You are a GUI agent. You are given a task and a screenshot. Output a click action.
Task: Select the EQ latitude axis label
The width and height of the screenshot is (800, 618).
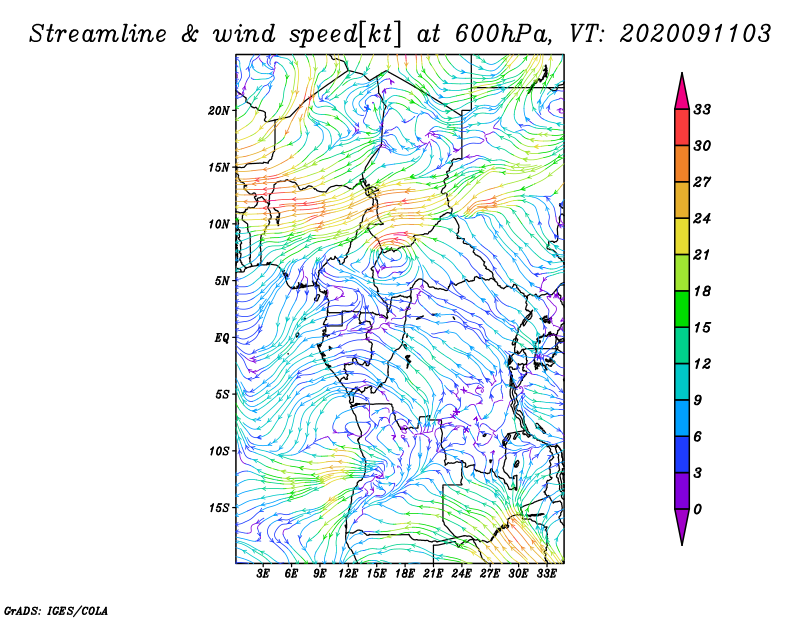point(224,337)
